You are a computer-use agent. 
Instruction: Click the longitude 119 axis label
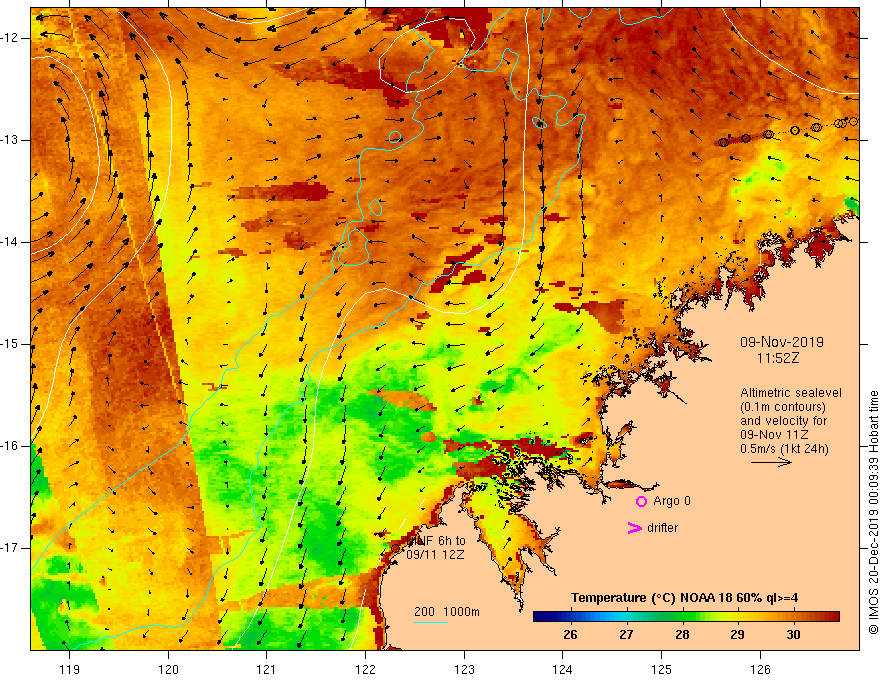coord(70,669)
